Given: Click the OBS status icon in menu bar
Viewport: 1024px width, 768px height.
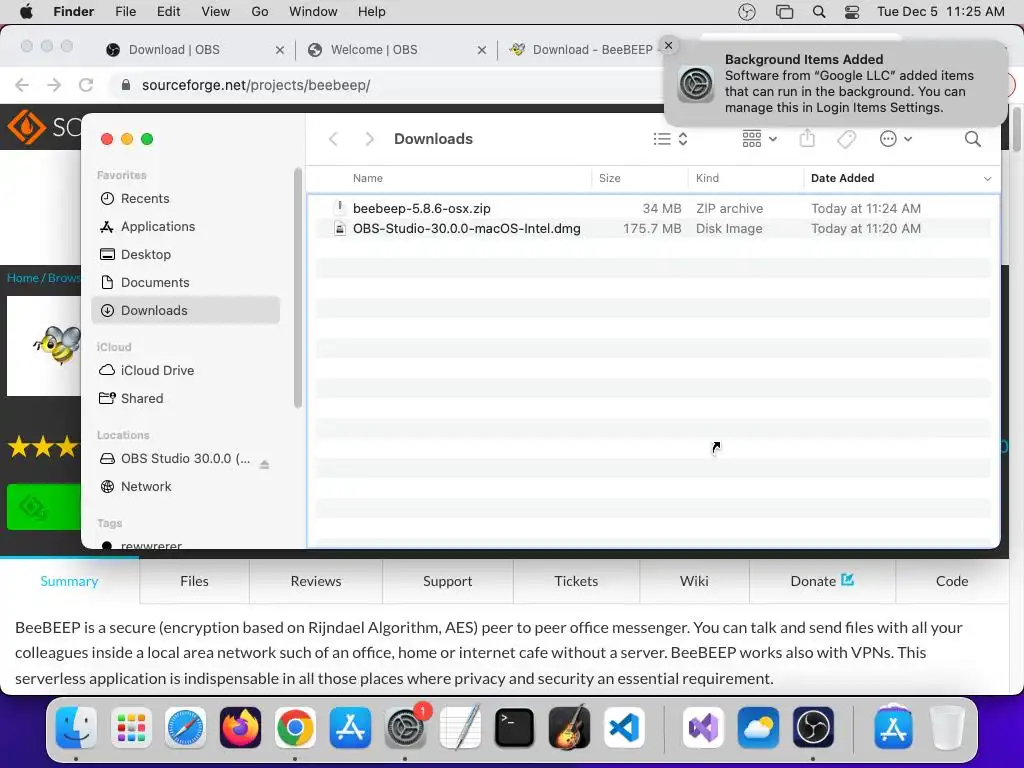Looking at the screenshot, I should [x=746, y=12].
